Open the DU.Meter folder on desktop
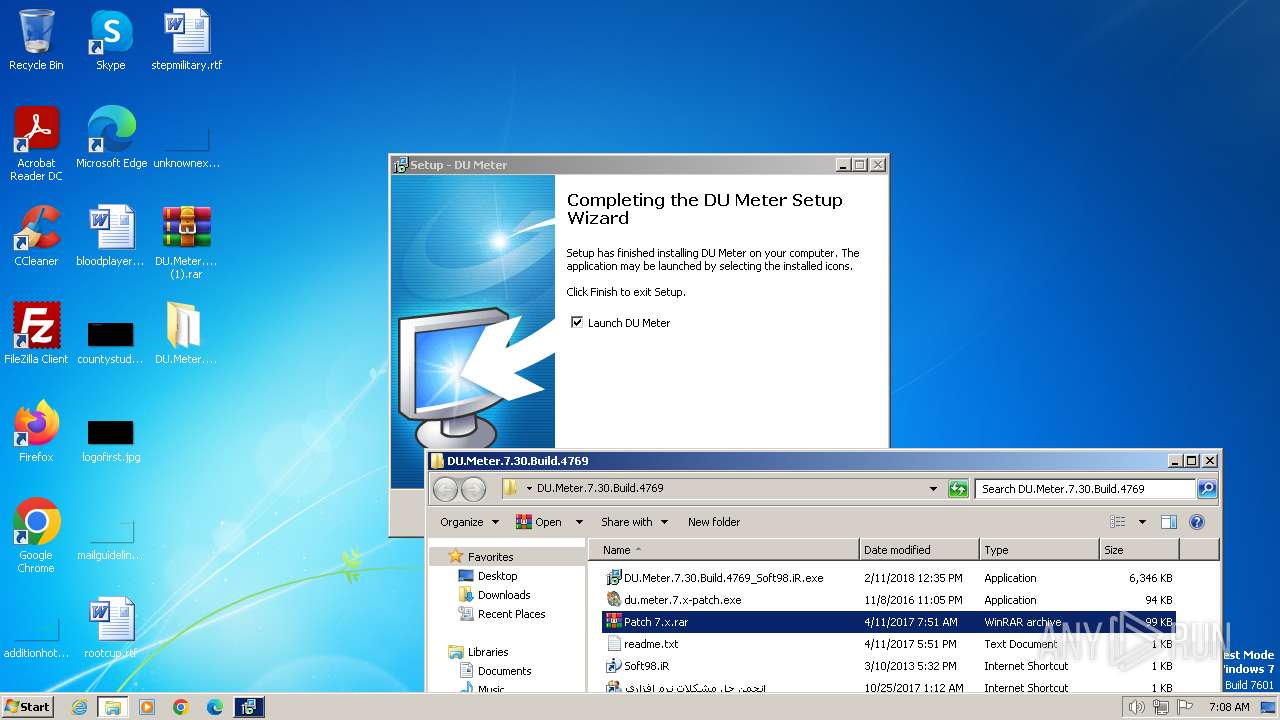The height and width of the screenshot is (720, 1280). pyautogui.click(x=185, y=333)
